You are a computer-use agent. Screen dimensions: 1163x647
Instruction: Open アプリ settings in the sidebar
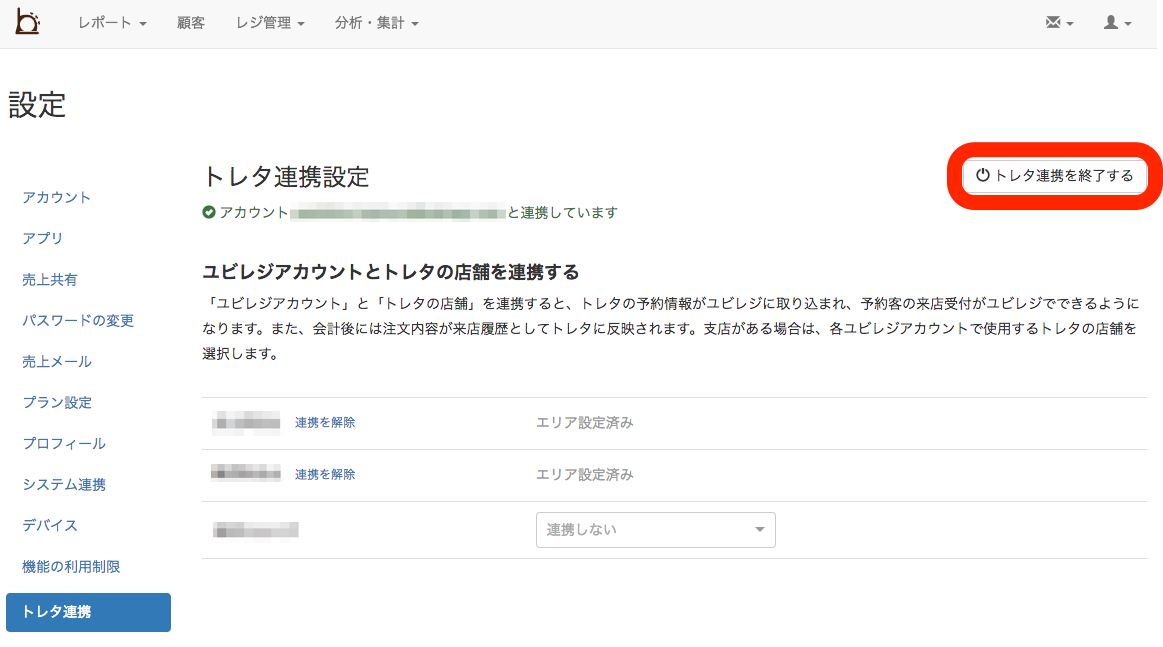click(42, 238)
